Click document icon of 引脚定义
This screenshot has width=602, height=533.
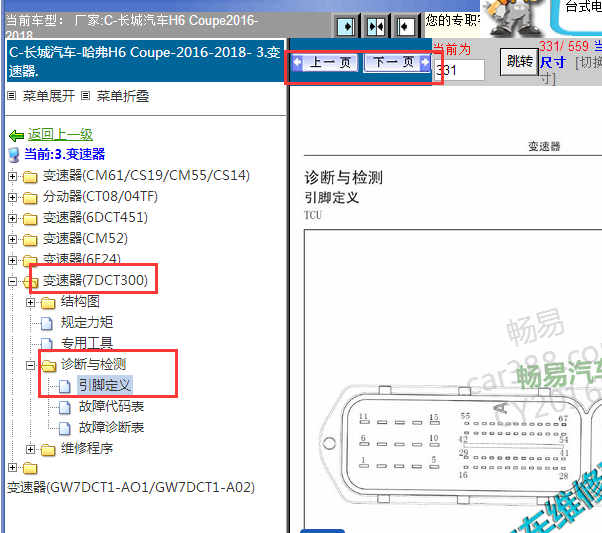click(64, 386)
